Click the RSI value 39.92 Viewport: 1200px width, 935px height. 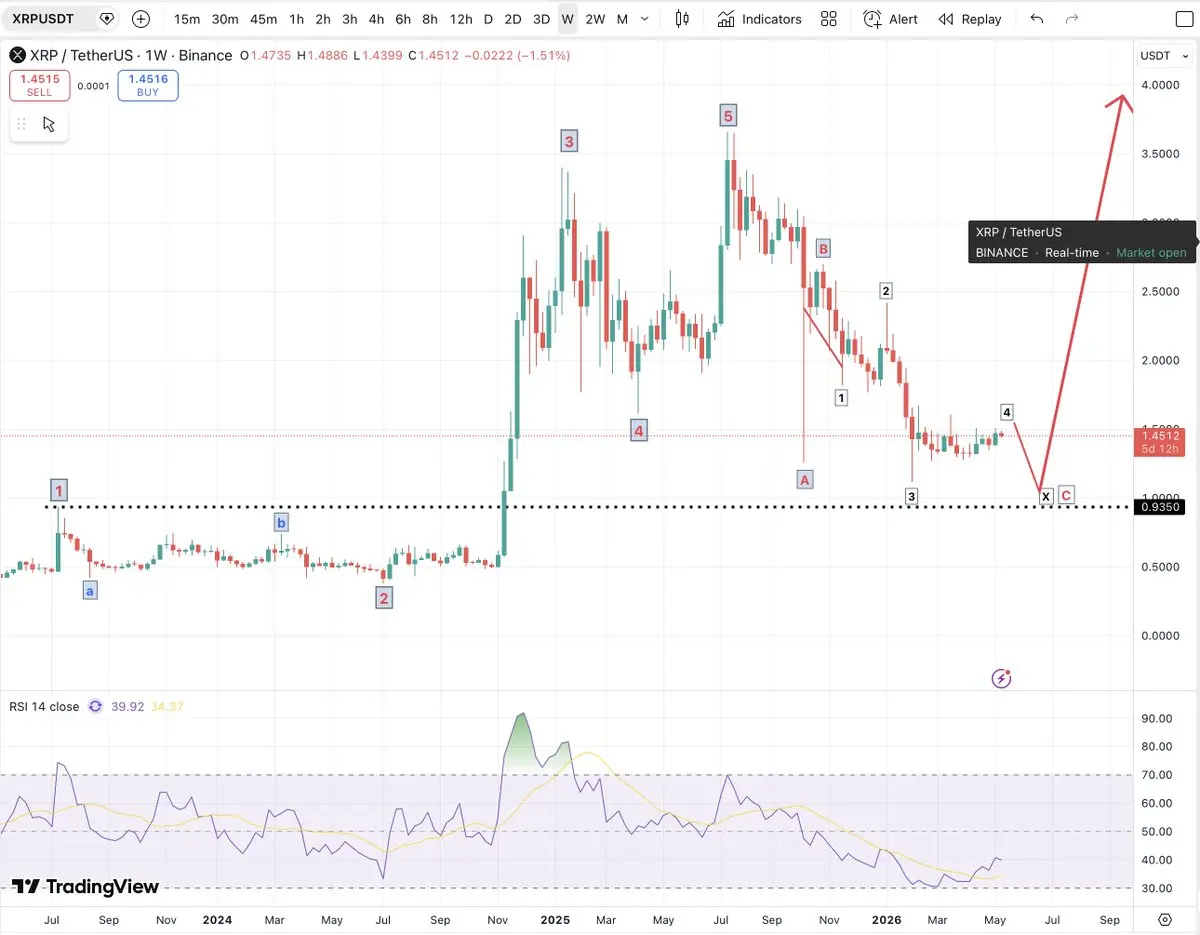(129, 706)
